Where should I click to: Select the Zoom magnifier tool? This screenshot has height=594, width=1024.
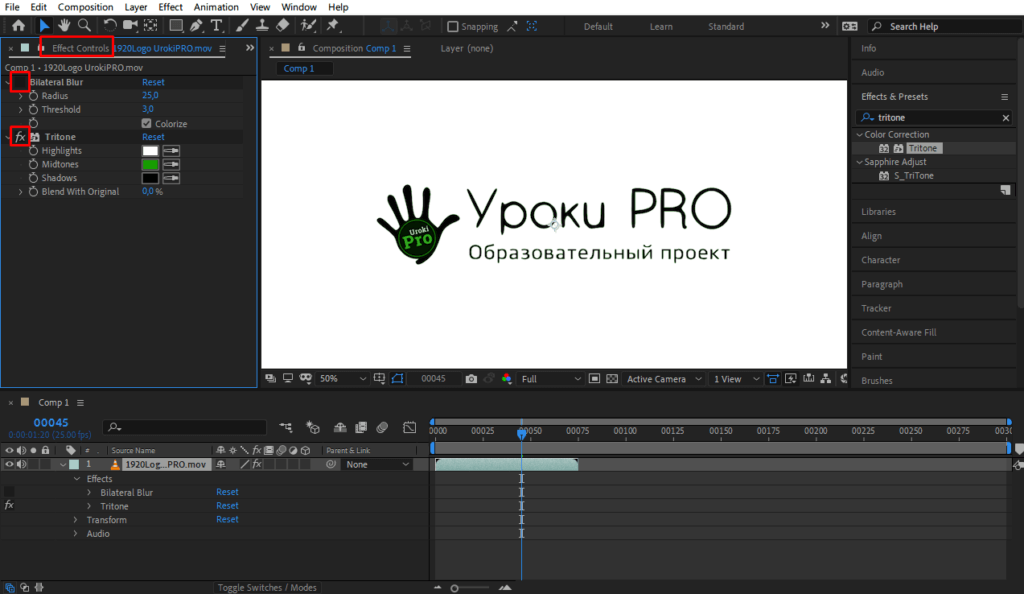click(85, 26)
